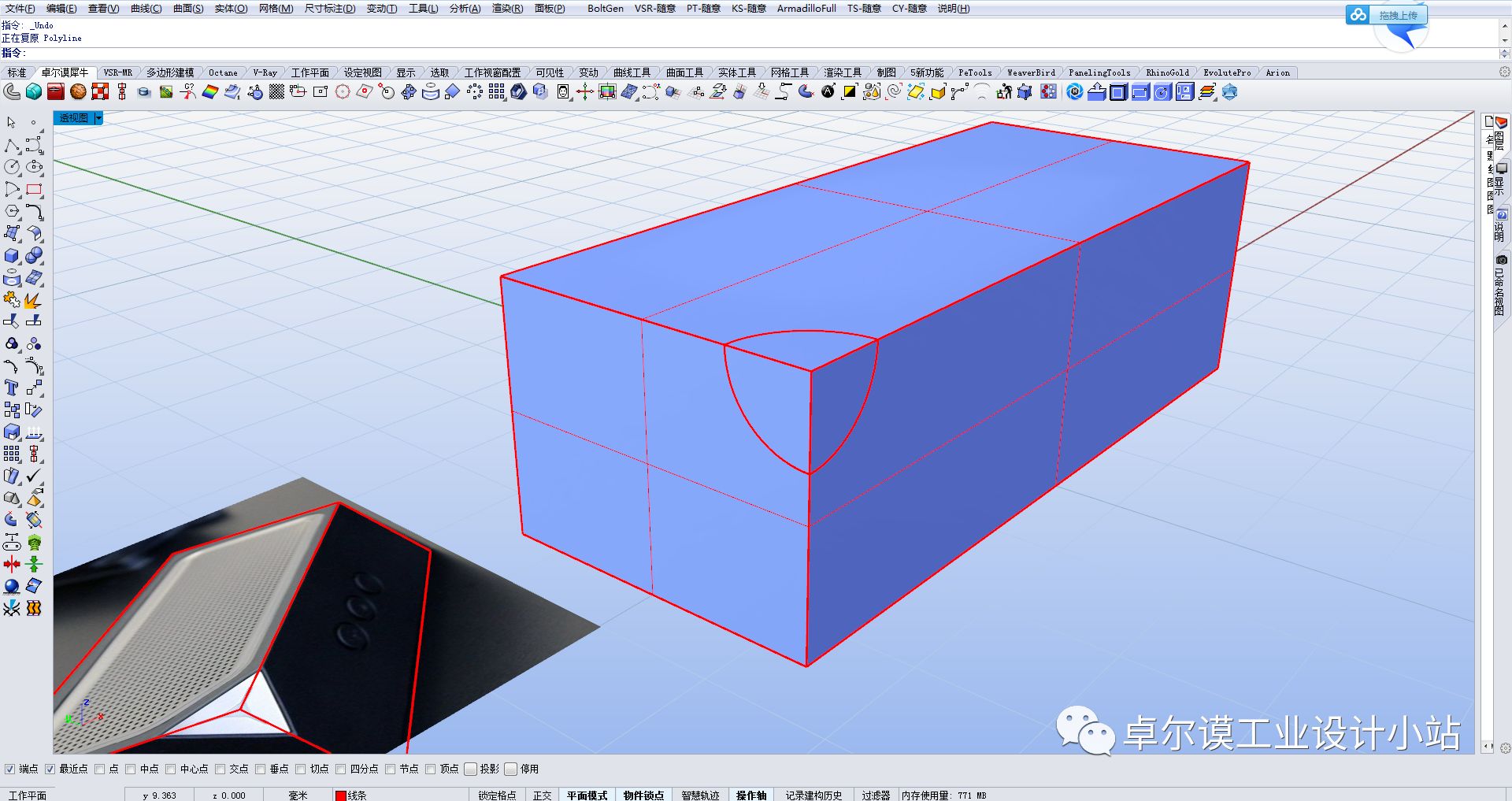This screenshot has height=801, width=1512.
Task: Select the Ellipse tool in left toolbar
Action: point(34,167)
